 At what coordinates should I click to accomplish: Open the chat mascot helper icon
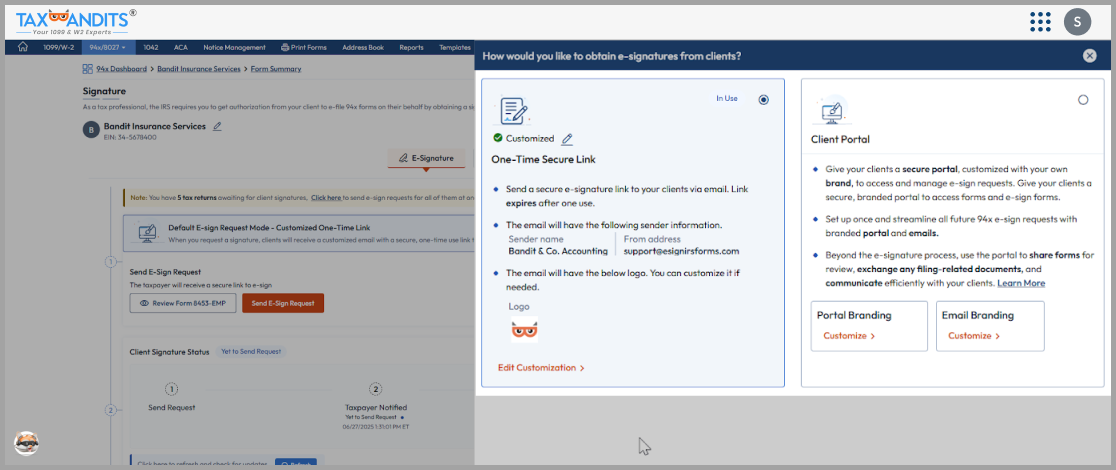click(26, 443)
